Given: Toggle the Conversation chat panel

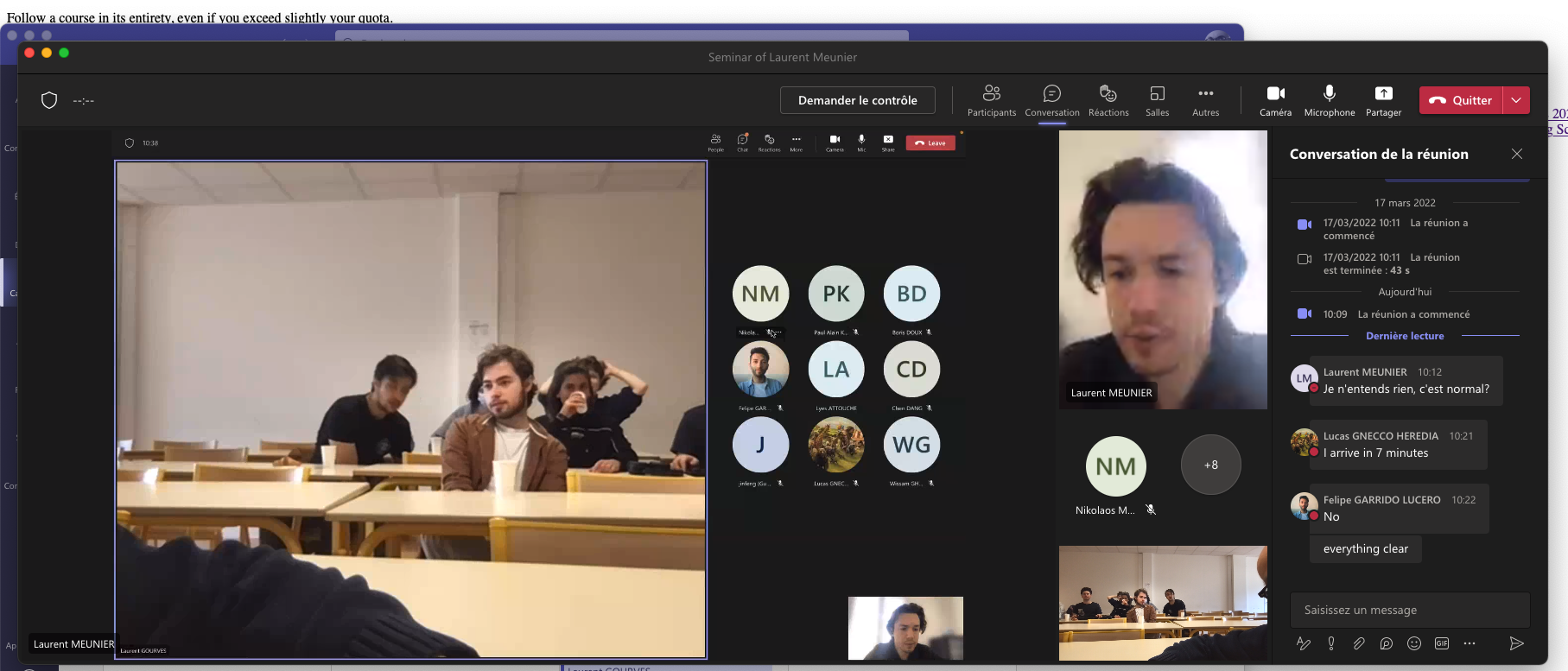Looking at the screenshot, I should pos(1051,100).
